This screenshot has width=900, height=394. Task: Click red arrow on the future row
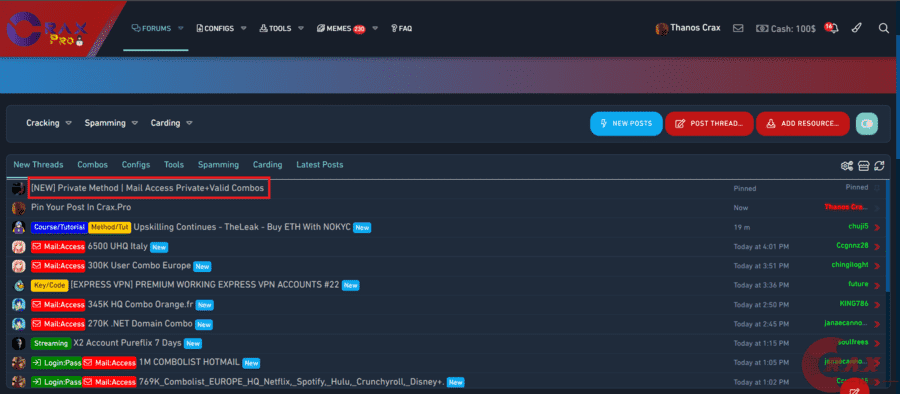tap(876, 285)
